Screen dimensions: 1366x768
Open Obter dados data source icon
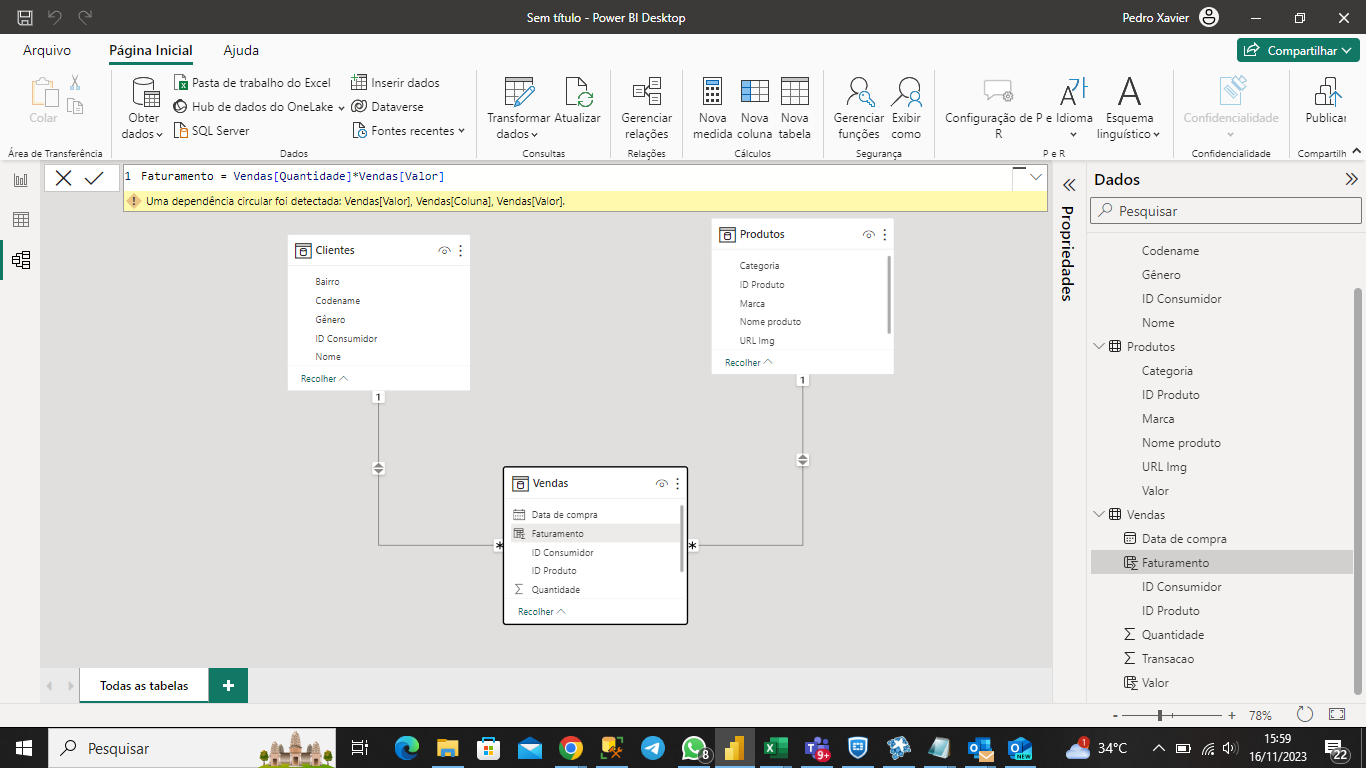(x=145, y=92)
